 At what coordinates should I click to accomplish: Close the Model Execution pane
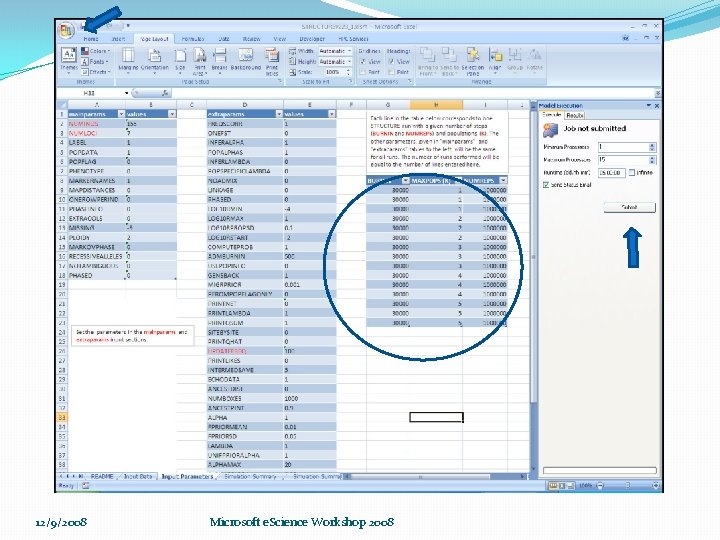657,106
